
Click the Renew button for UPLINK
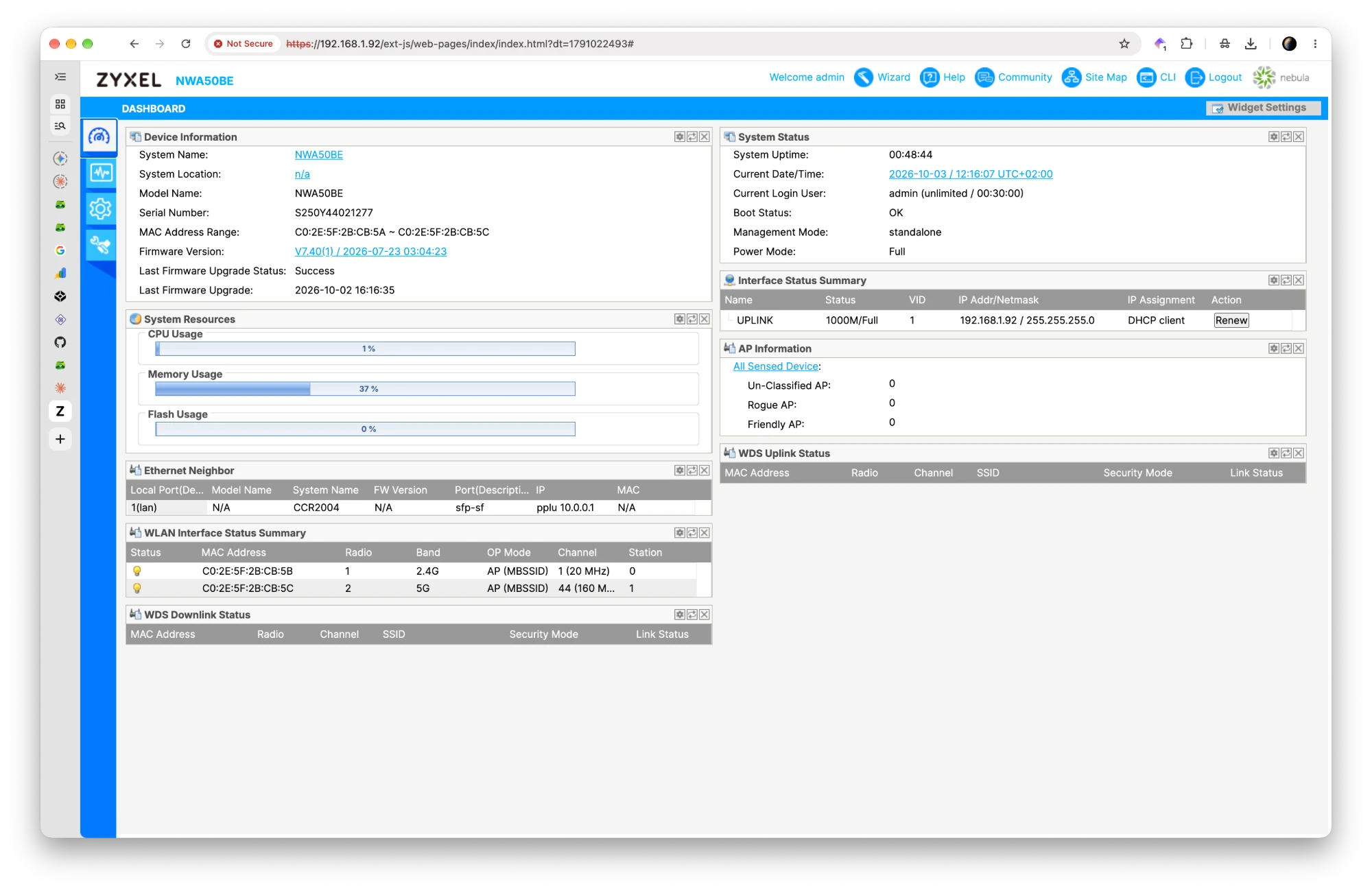1231,320
